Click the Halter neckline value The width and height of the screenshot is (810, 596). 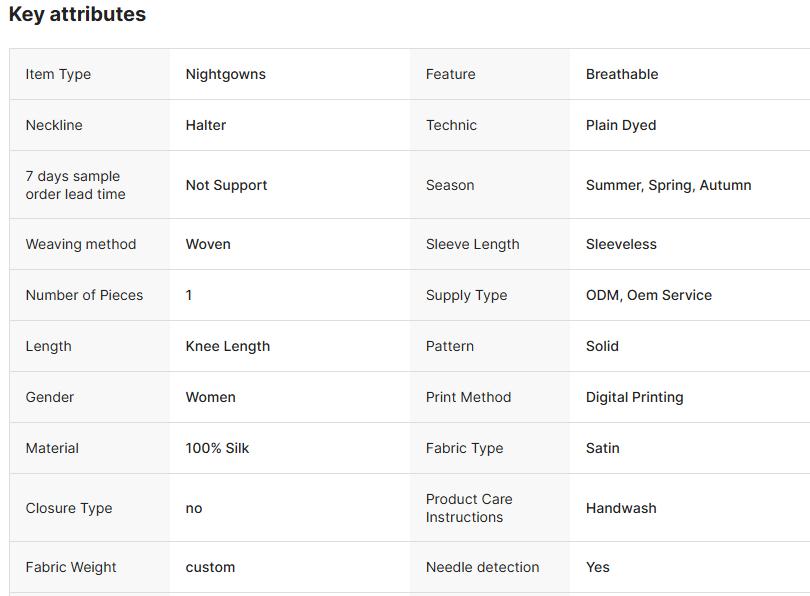(x=206, y=125)
